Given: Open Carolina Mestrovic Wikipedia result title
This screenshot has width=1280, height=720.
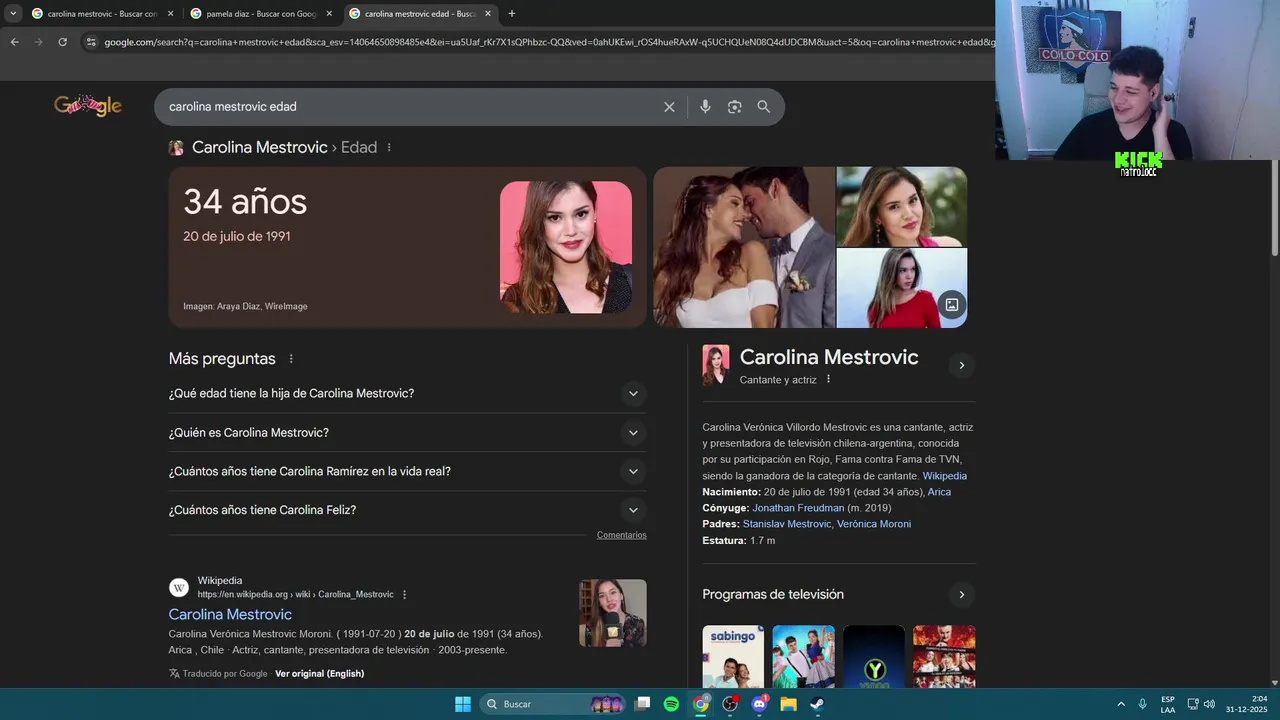Looking at the screenshot, I should (230, 614).
